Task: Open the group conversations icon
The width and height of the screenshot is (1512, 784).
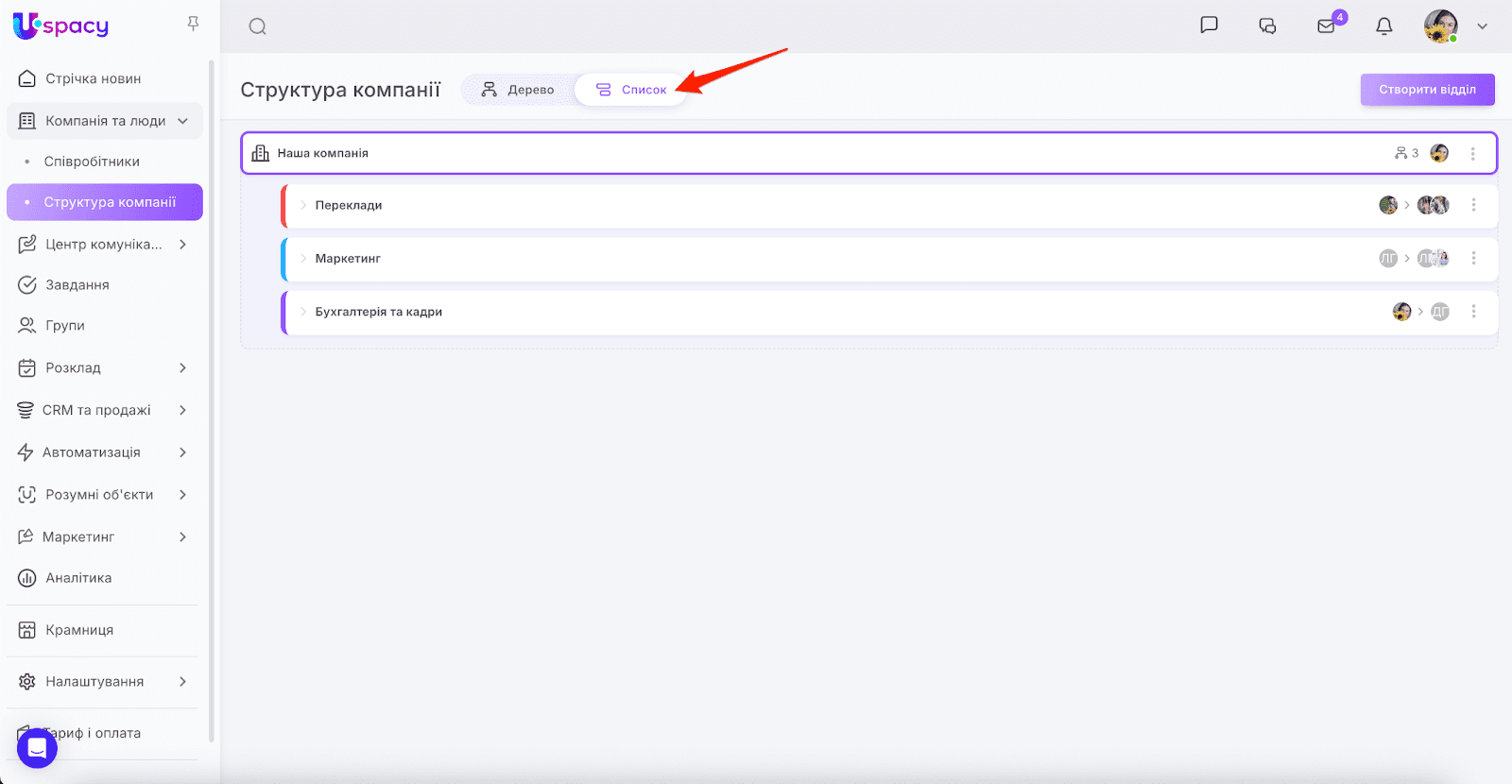Action: pos(1267,26)
